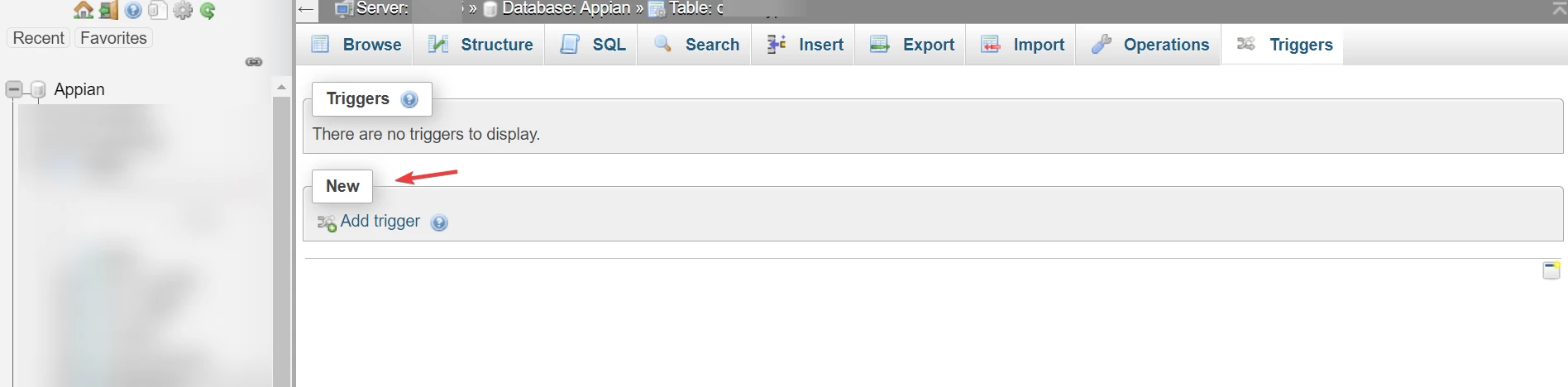Reload the navigation panel with green refresh icon

[x=208, y=10]
